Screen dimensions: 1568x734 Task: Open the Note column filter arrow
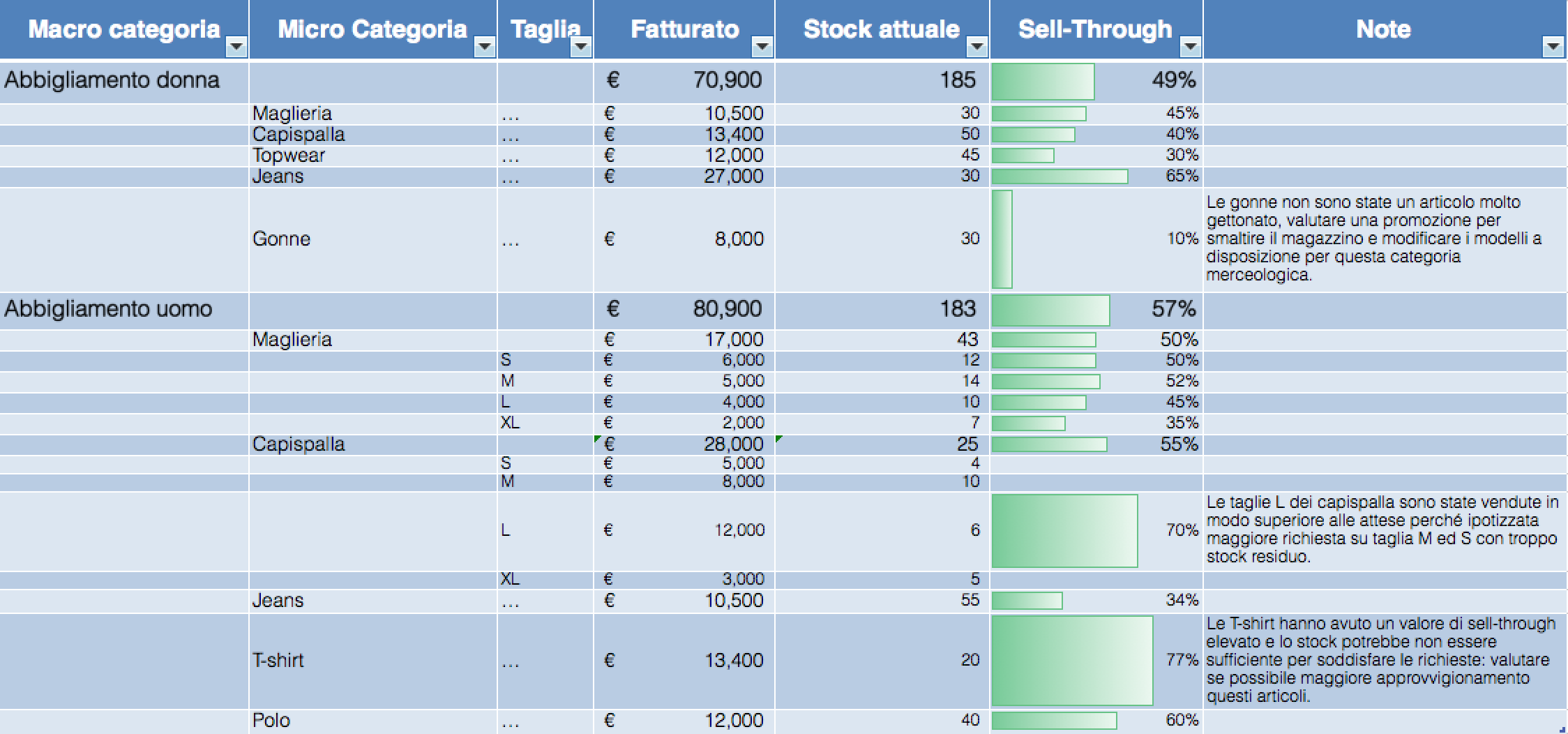(1554, 47)
